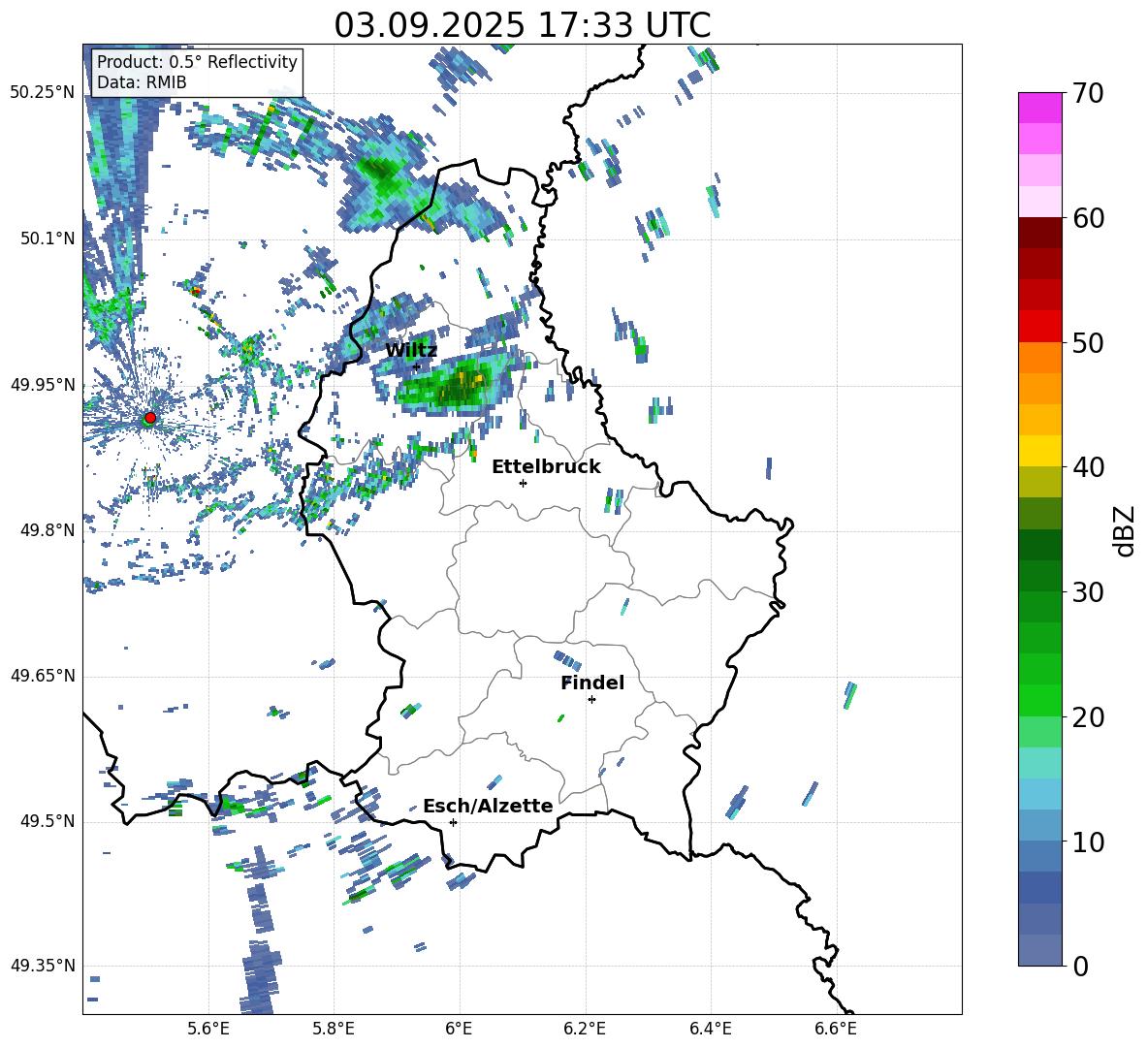The width and height of the screenshot is (1148, 1048).
Task: Click the Product: 0.5° Reflectivity text
Action: pos(197,62)
